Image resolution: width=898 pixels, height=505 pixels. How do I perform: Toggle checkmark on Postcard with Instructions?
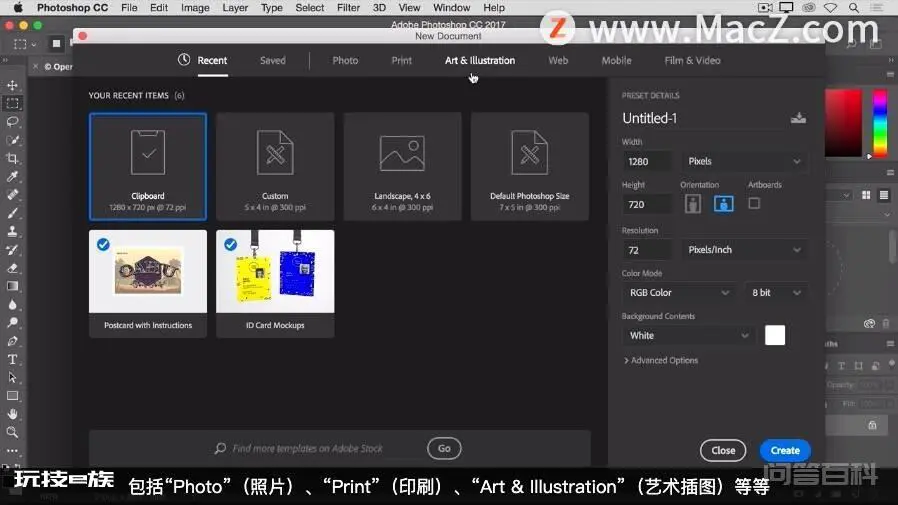click(103, 244)
